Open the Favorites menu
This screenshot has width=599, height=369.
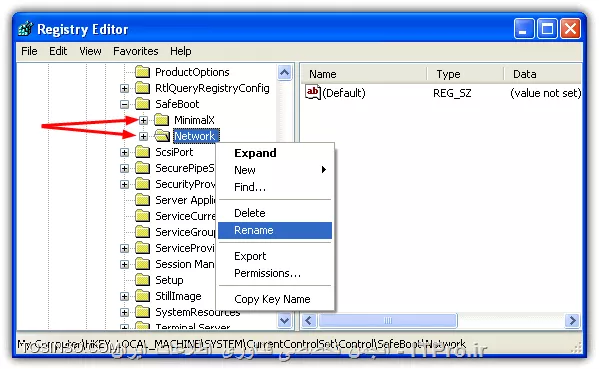pos(136,51)
